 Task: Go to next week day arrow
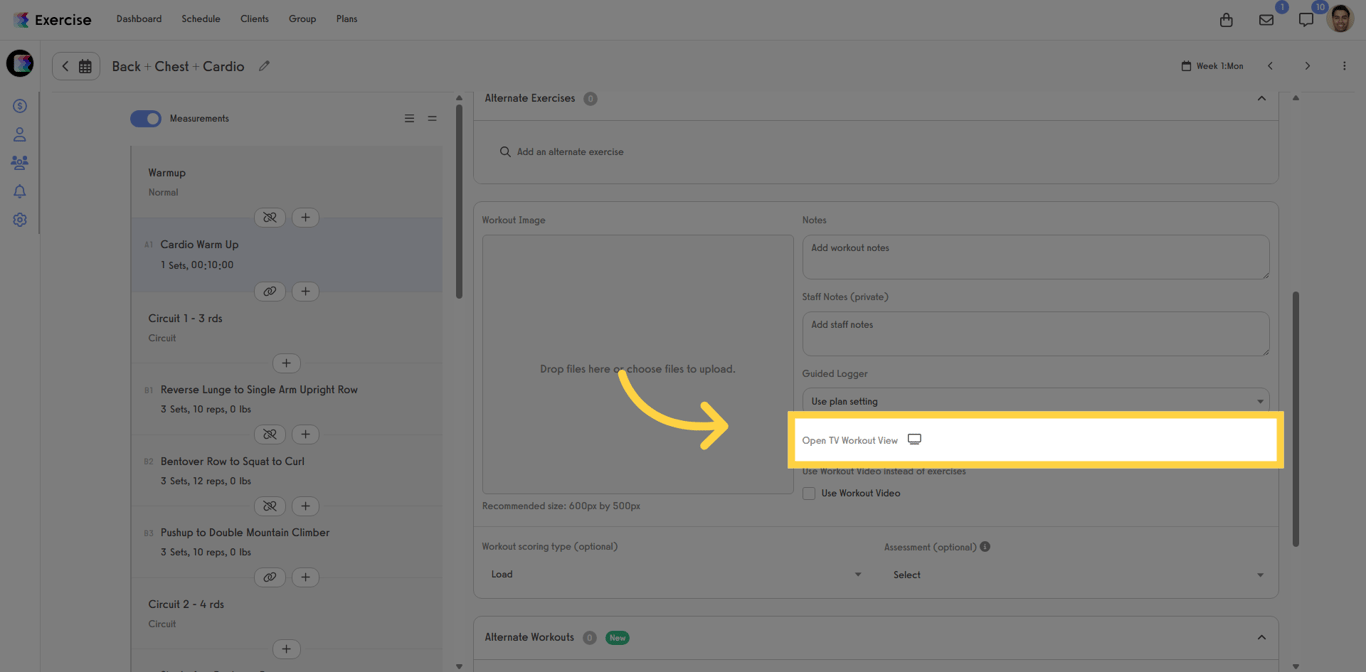point(1307,66)
